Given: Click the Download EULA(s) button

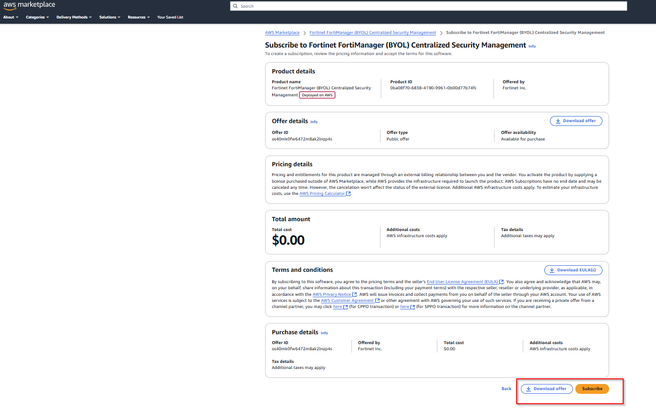Looking at the screenshot, I should (573, 270).
